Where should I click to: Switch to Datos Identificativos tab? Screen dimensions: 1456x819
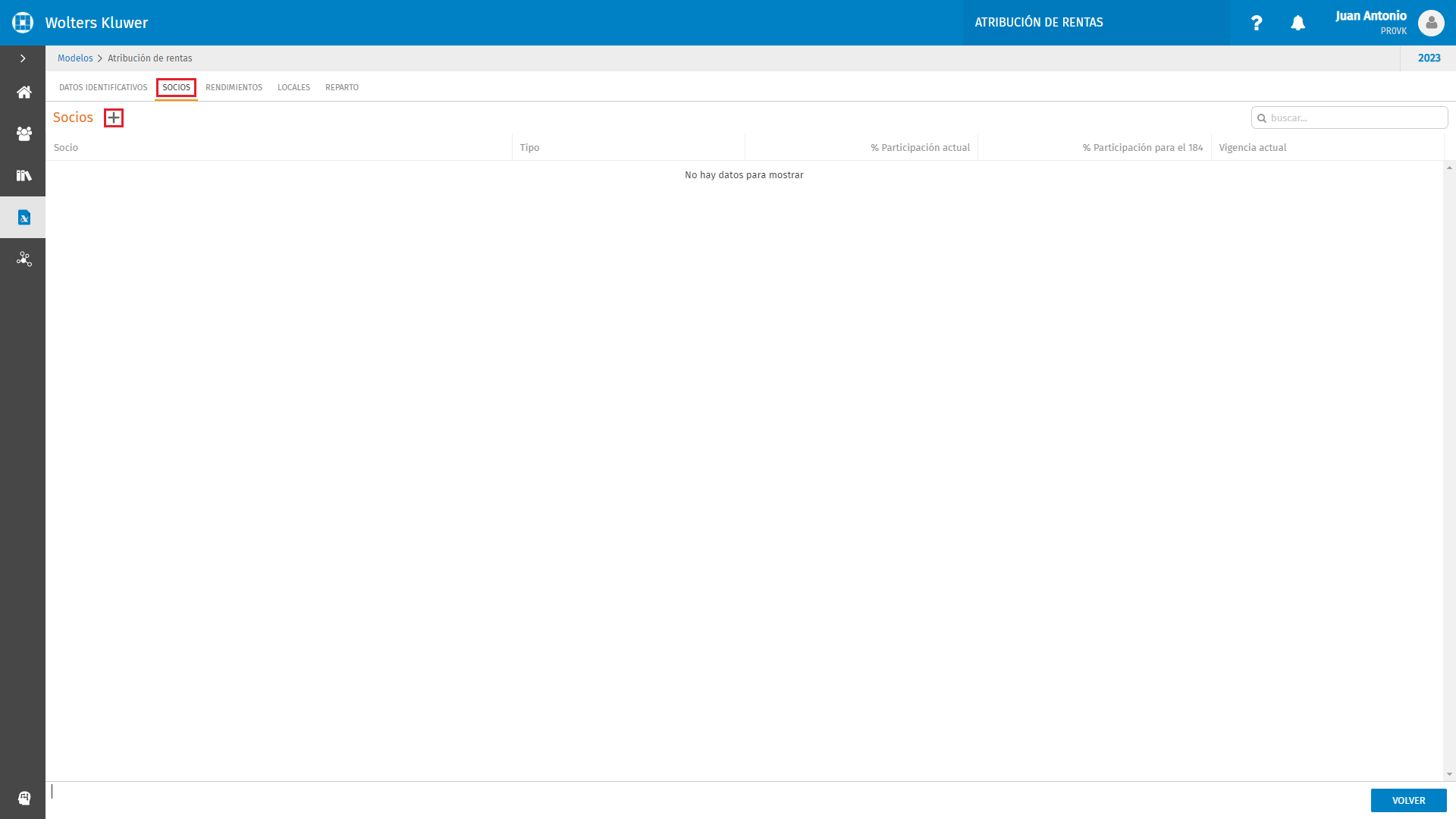point(103,87)
